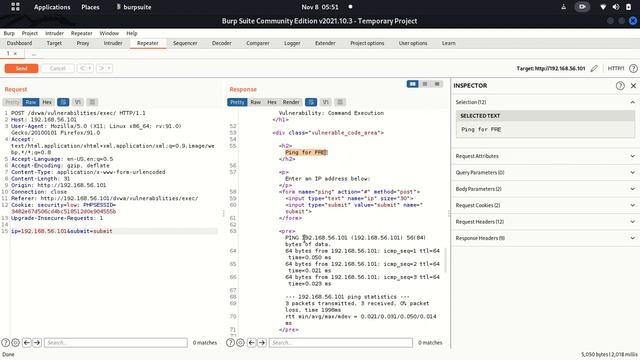Open the Project menu
This screenshot has height=360, width=640.
pos(30,33)
